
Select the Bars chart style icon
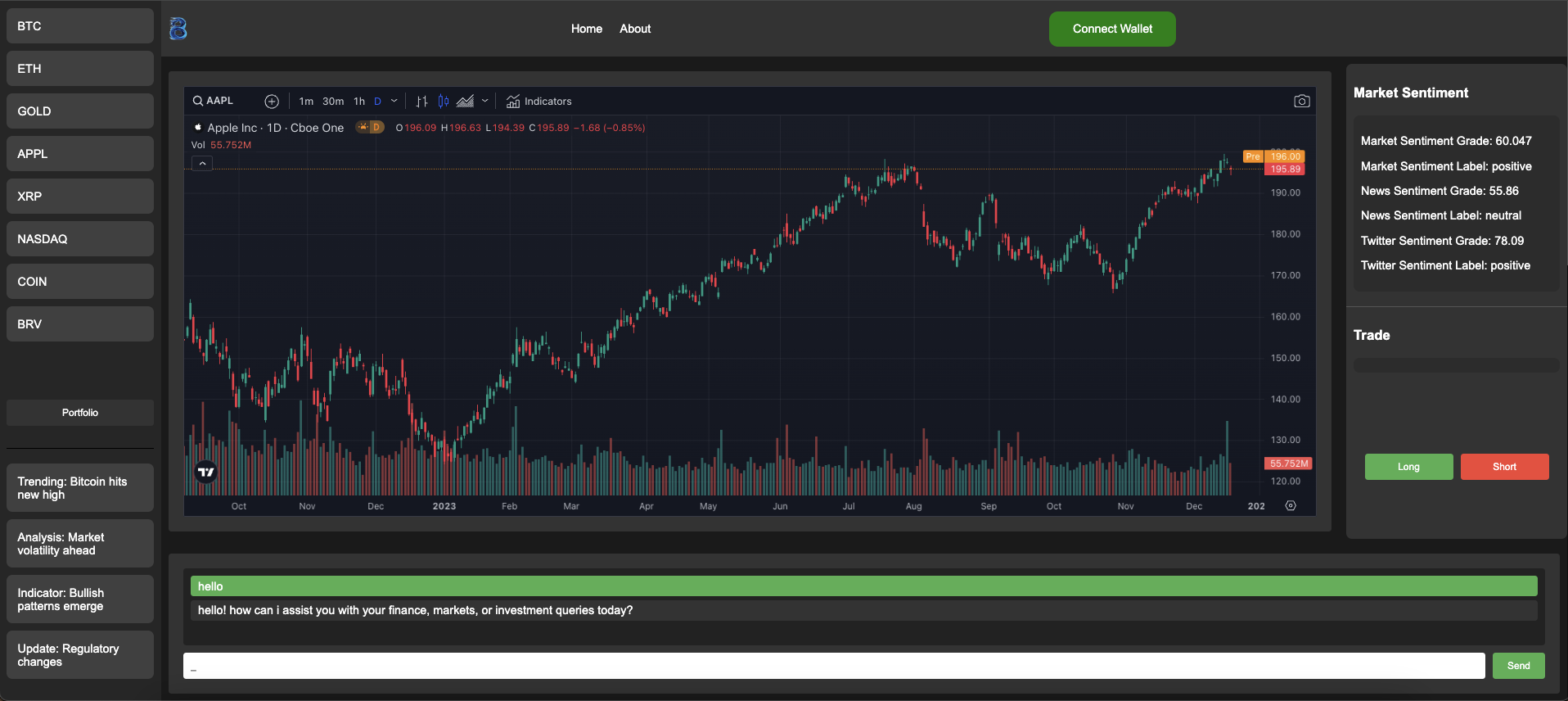(x=421, y=102)
